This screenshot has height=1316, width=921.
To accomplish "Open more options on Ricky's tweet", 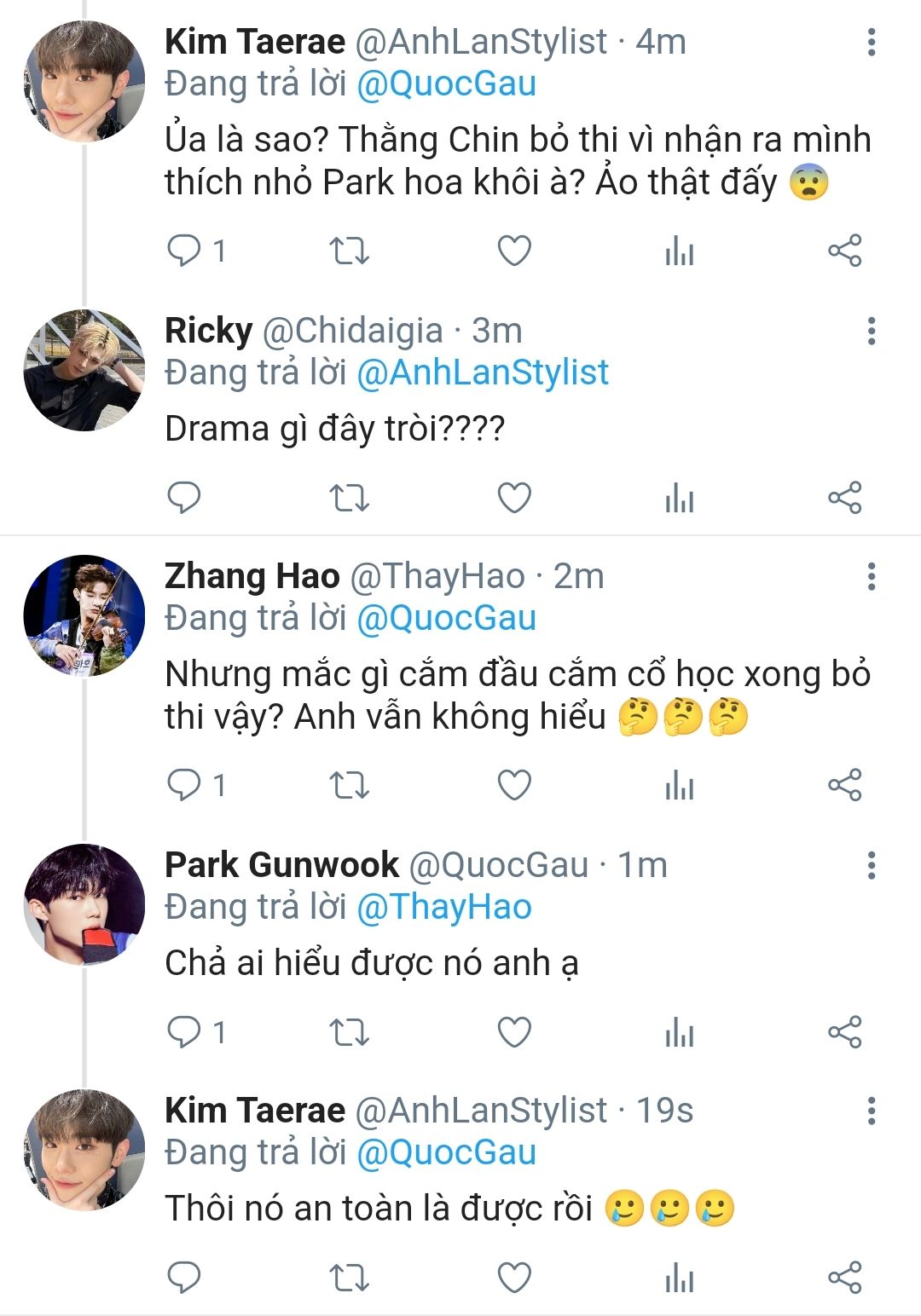I will pos(871,331).
